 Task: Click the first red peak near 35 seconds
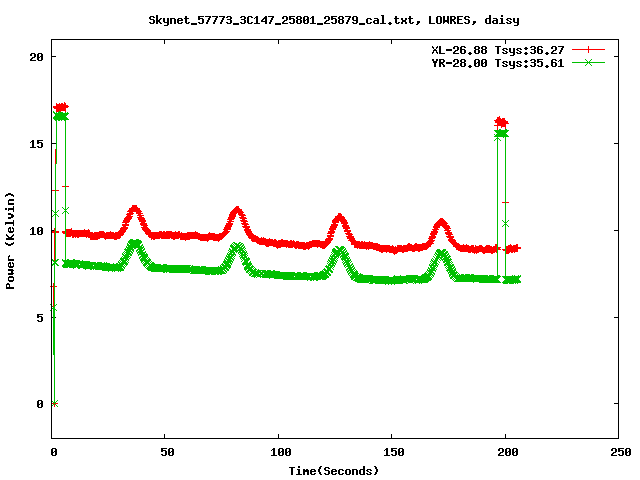tap(134, 219)
